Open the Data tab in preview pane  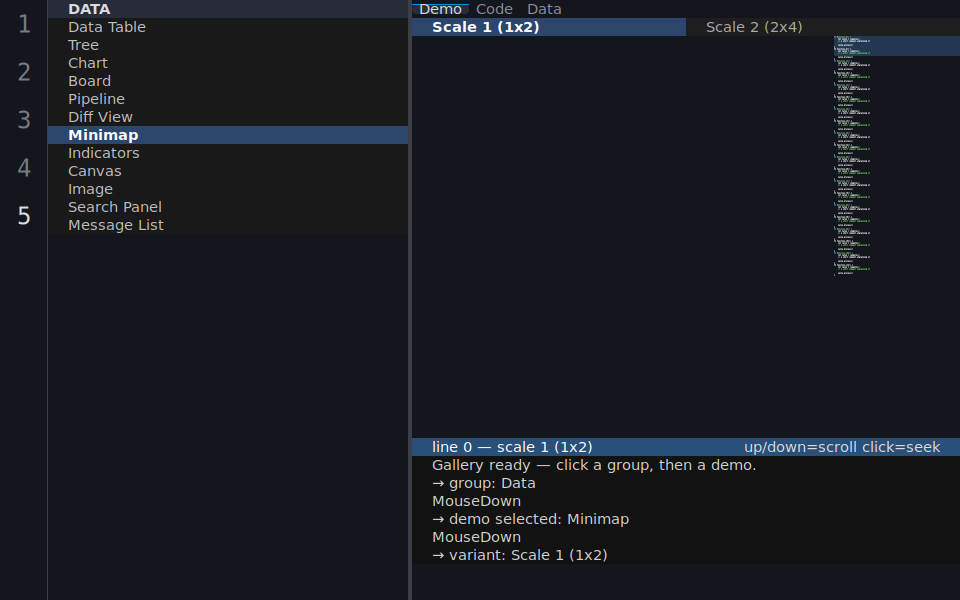tap(544, 9)
